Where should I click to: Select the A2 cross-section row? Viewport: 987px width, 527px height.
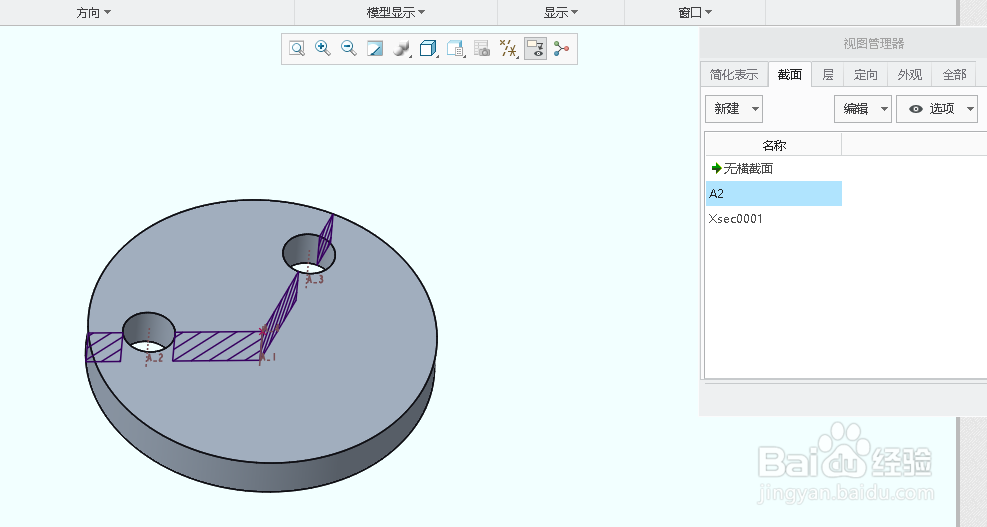click(x=774, y=193)
